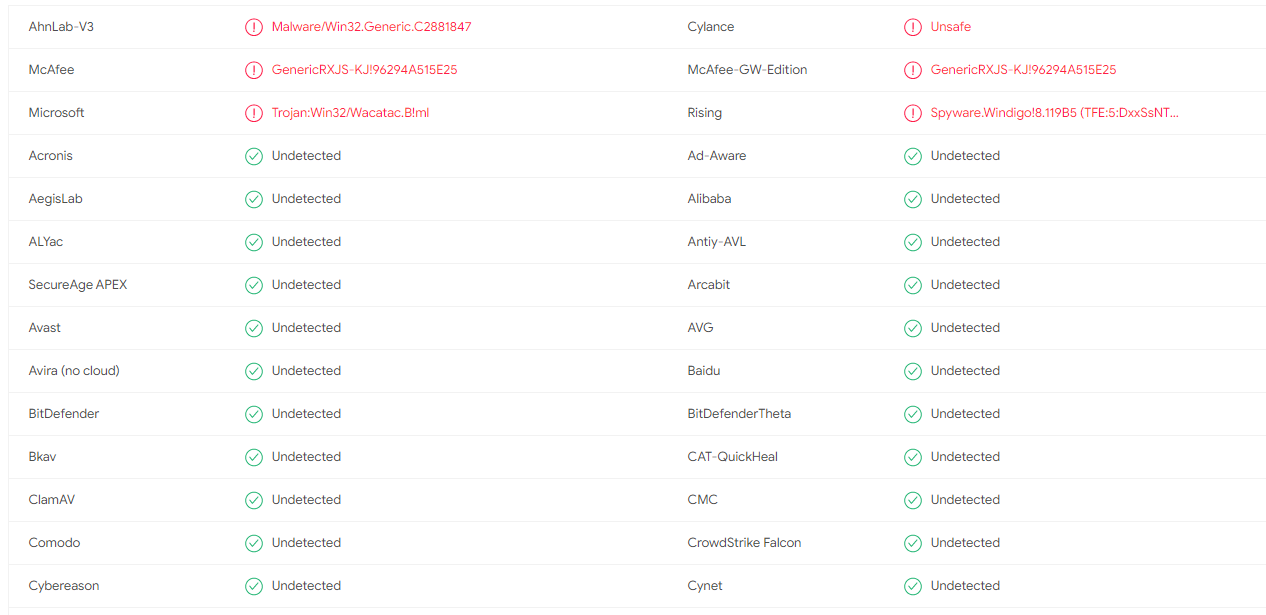
Task: Click the green checkmark icon for Acronis
Action: [x=254, y=156]
